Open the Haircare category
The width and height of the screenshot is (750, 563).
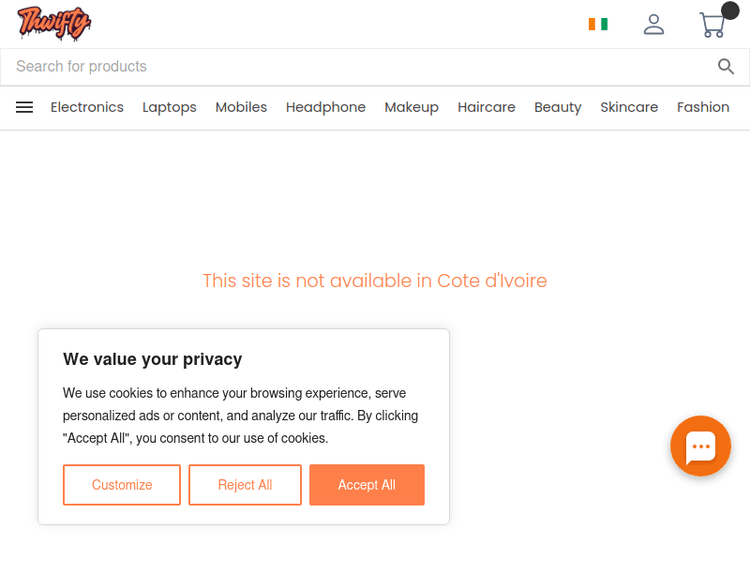486,107
